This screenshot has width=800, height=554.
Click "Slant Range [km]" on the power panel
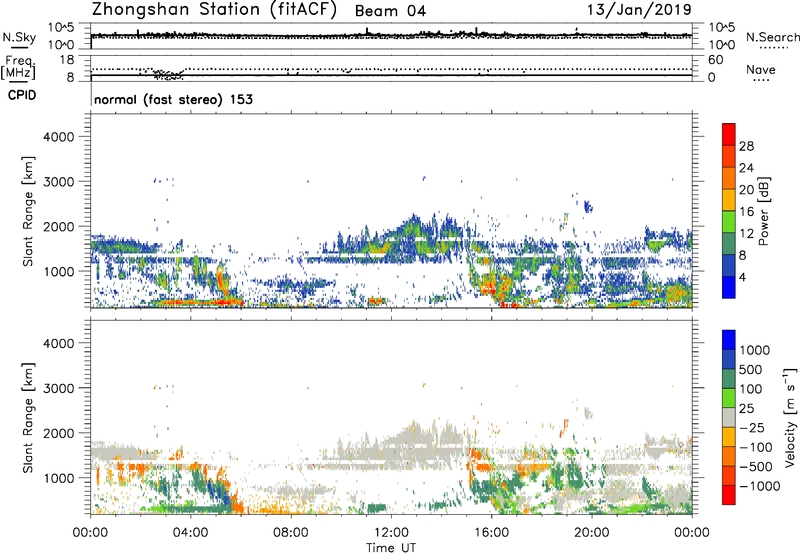click(28, 212)
